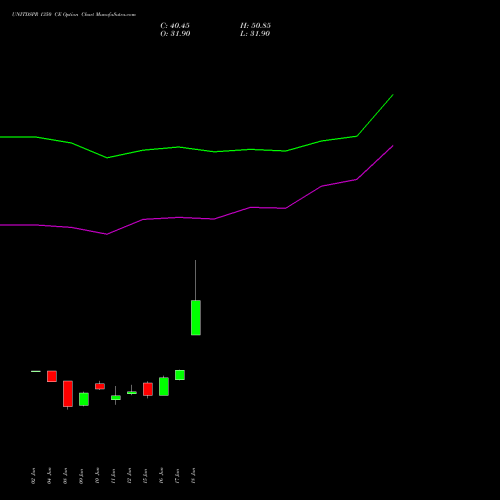Click the flat dash candle at chart start
The image size is (500, 500).
pyautogui.click(x=36, y=371)
